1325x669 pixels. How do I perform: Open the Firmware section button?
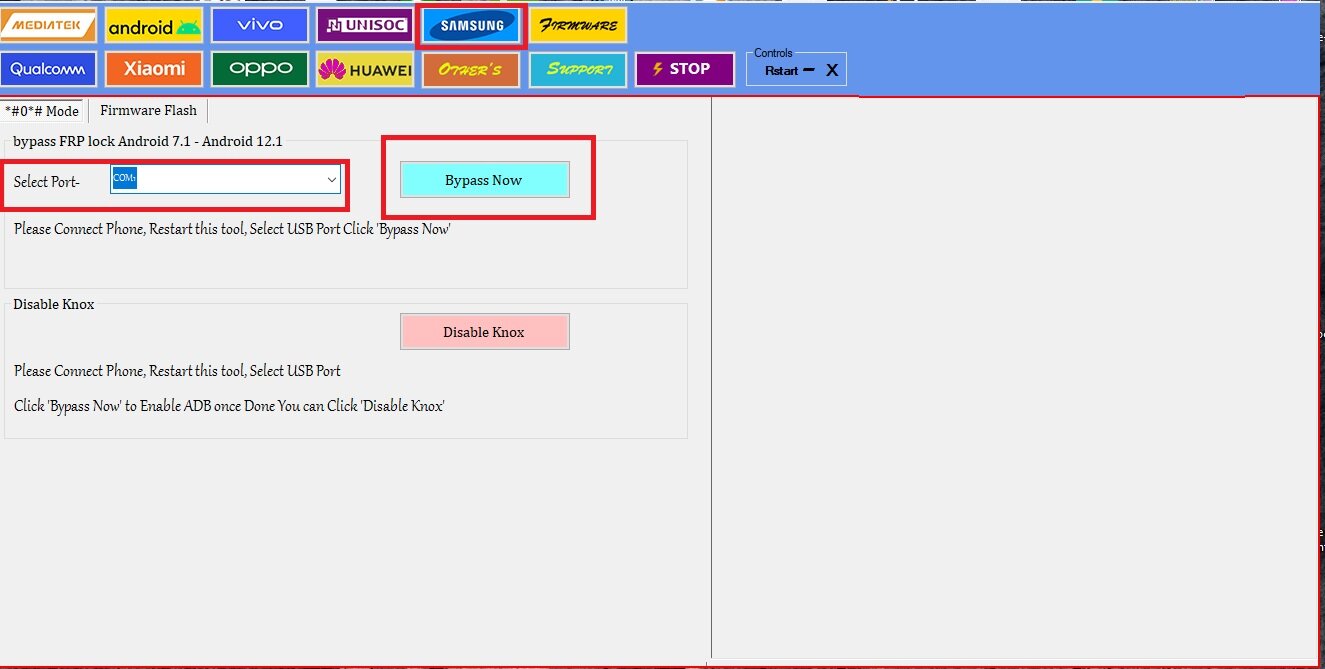578,26
